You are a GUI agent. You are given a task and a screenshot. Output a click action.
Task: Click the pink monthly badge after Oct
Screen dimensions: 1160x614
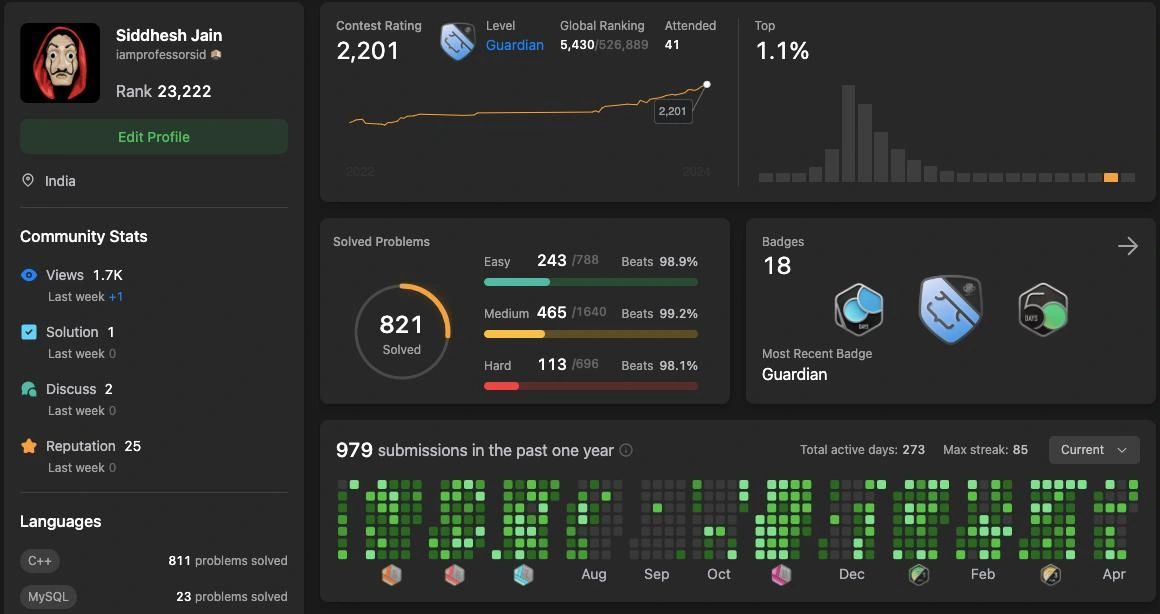point(781,574)
